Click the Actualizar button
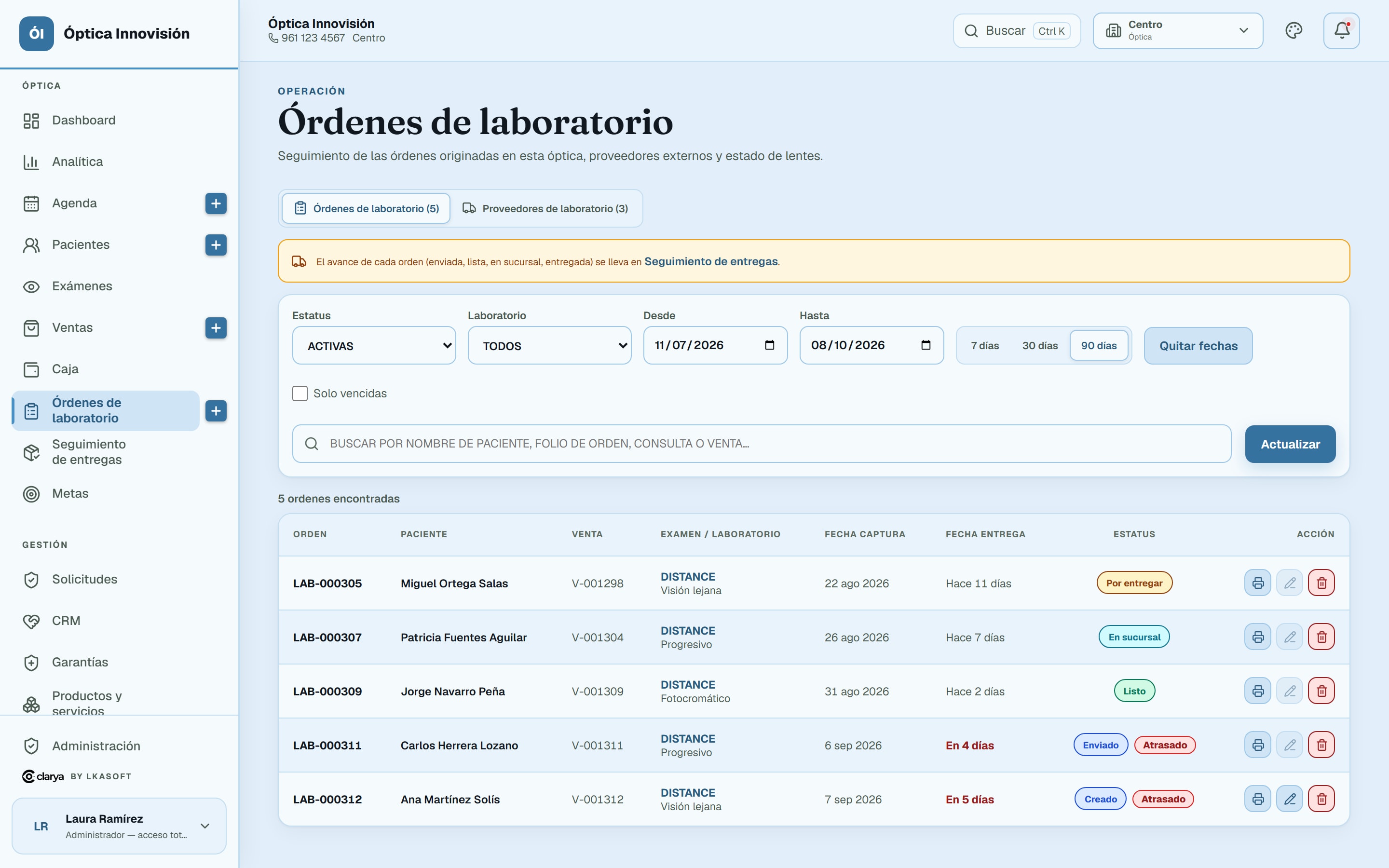The image size is (1389, 868). [x=1290, y=444]
